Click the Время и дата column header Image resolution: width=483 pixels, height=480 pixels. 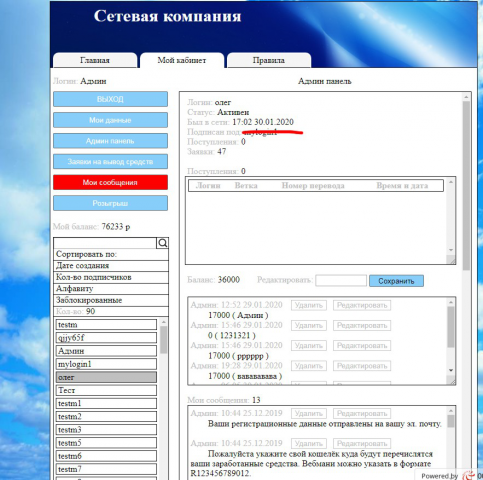(x=402, y=186)
